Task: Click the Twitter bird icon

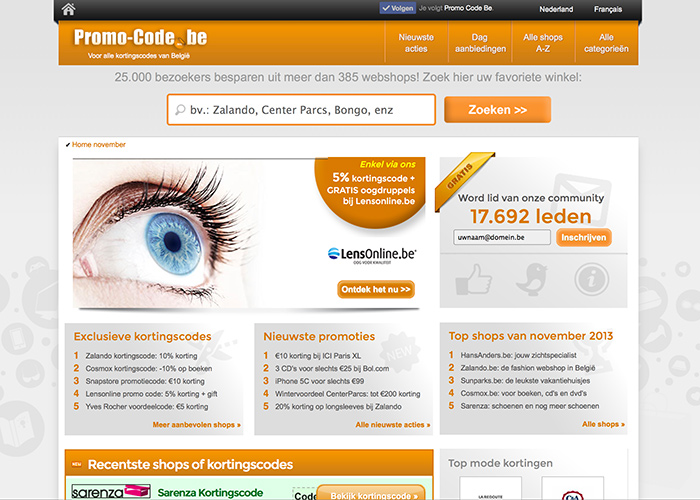Action: tap(532, 279)
